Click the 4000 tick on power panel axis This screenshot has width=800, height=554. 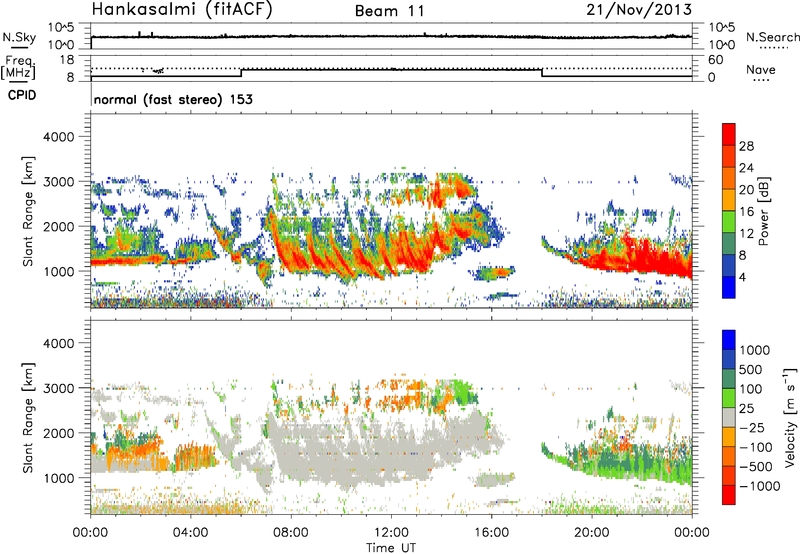click(58, 137)
